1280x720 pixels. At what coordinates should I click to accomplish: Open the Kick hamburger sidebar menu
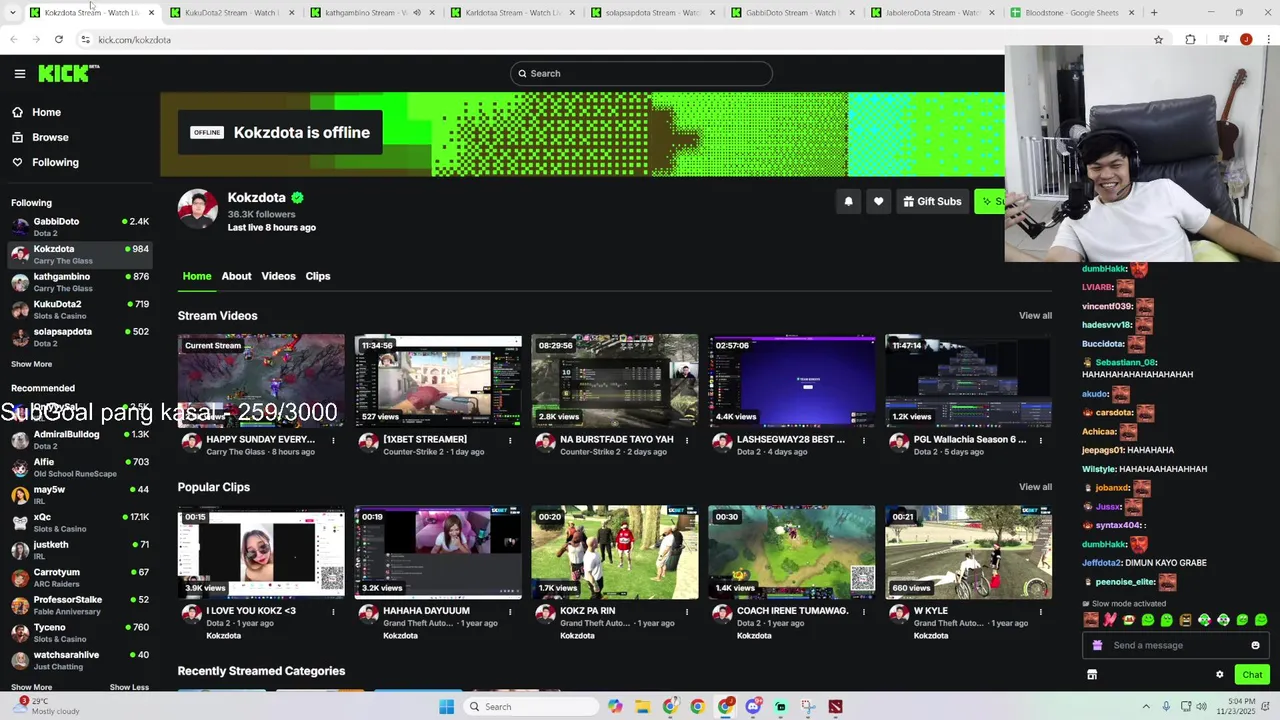19,73
